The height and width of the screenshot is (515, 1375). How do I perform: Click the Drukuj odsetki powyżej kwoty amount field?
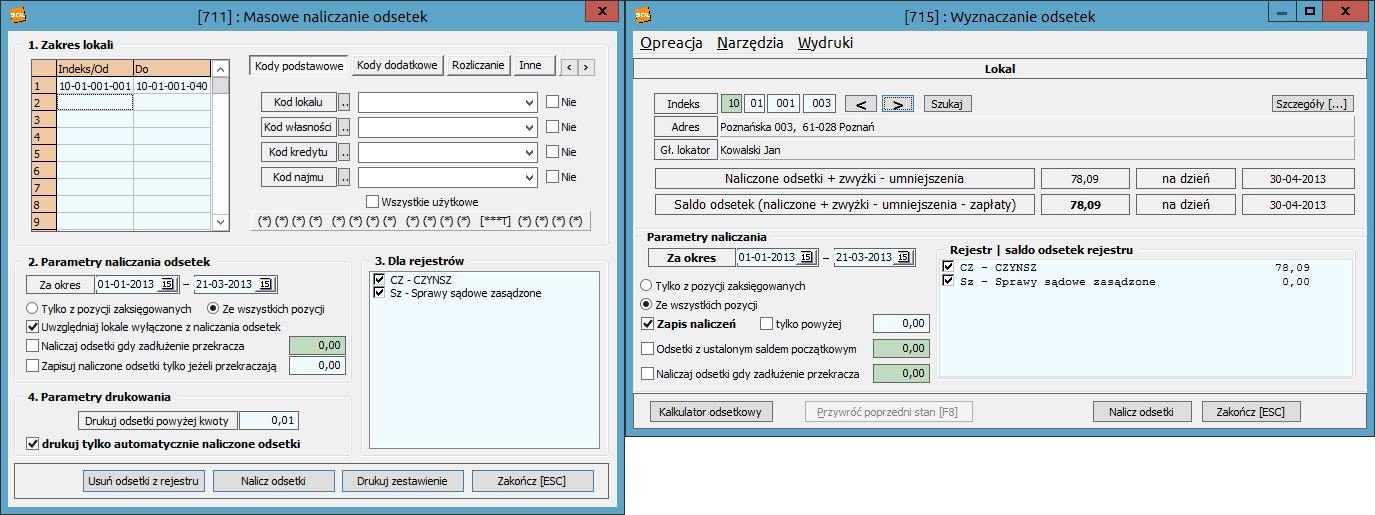tap(269, 421)
